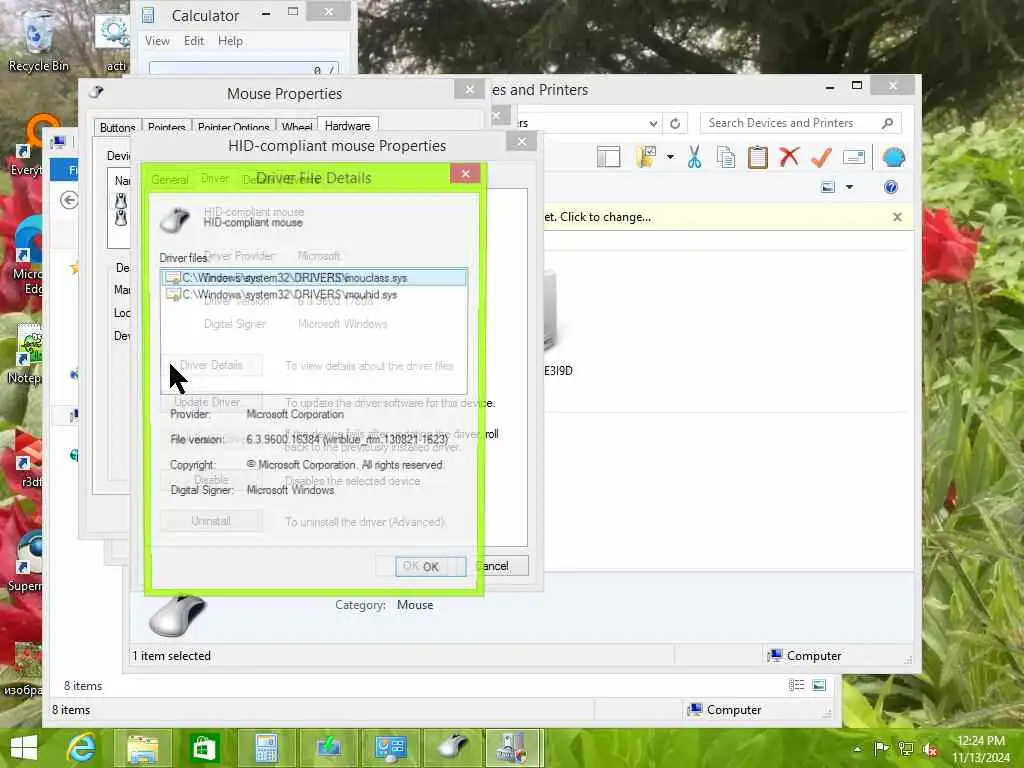Refresh the Devices and Printers view
Image resolution: width=1024 pixels, height=768 pixels.
click(x=675, y=123)
